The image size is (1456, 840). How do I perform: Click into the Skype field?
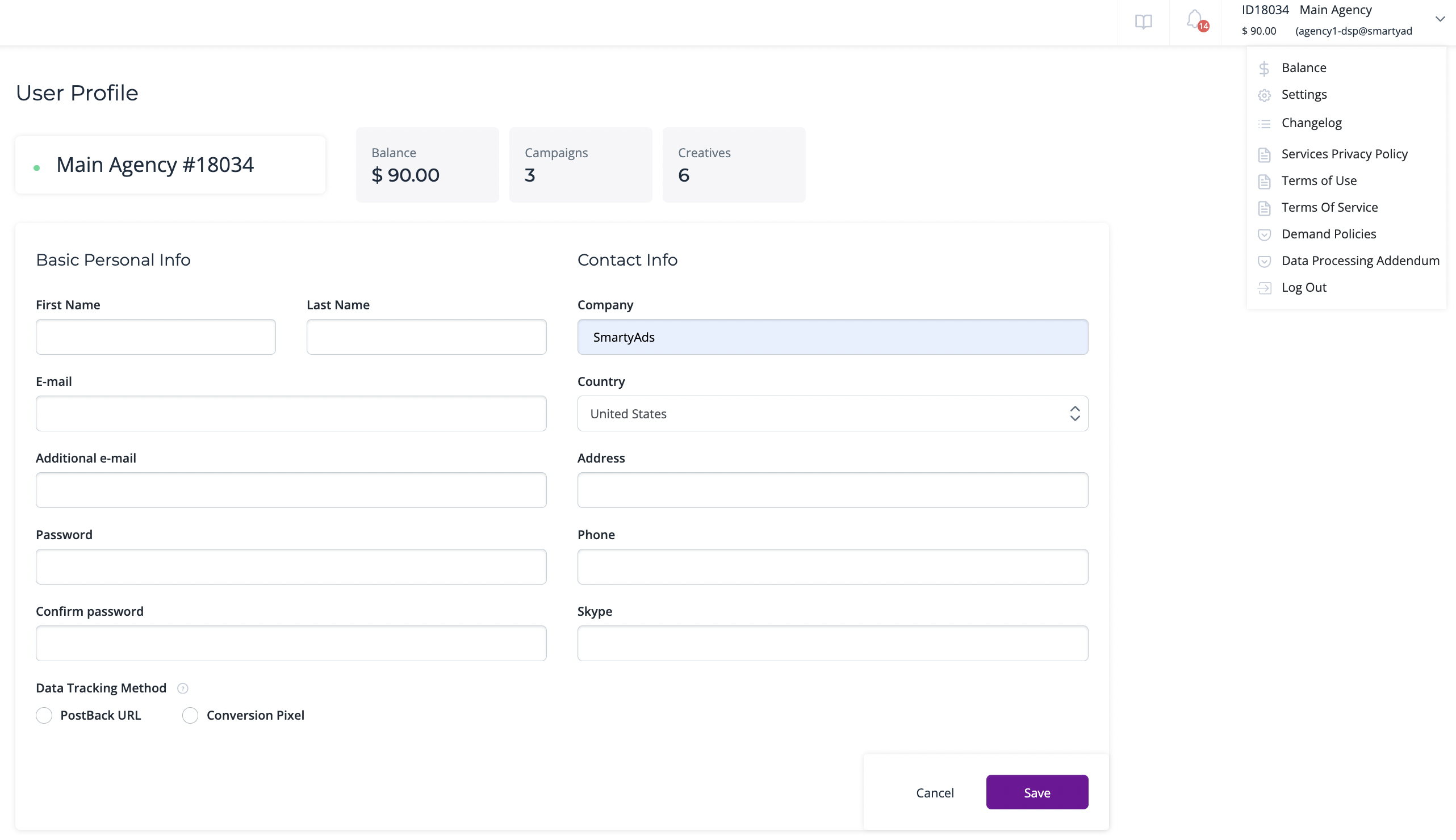(832, 643)
